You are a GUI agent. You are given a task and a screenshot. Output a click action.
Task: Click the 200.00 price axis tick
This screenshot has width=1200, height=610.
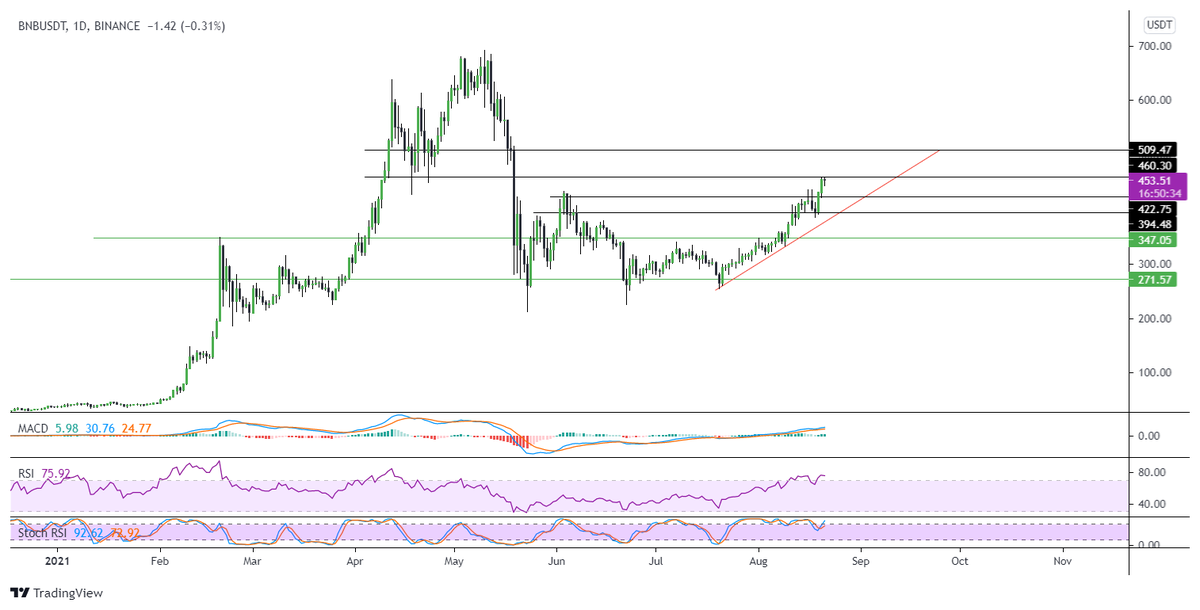coord(1153,318)
